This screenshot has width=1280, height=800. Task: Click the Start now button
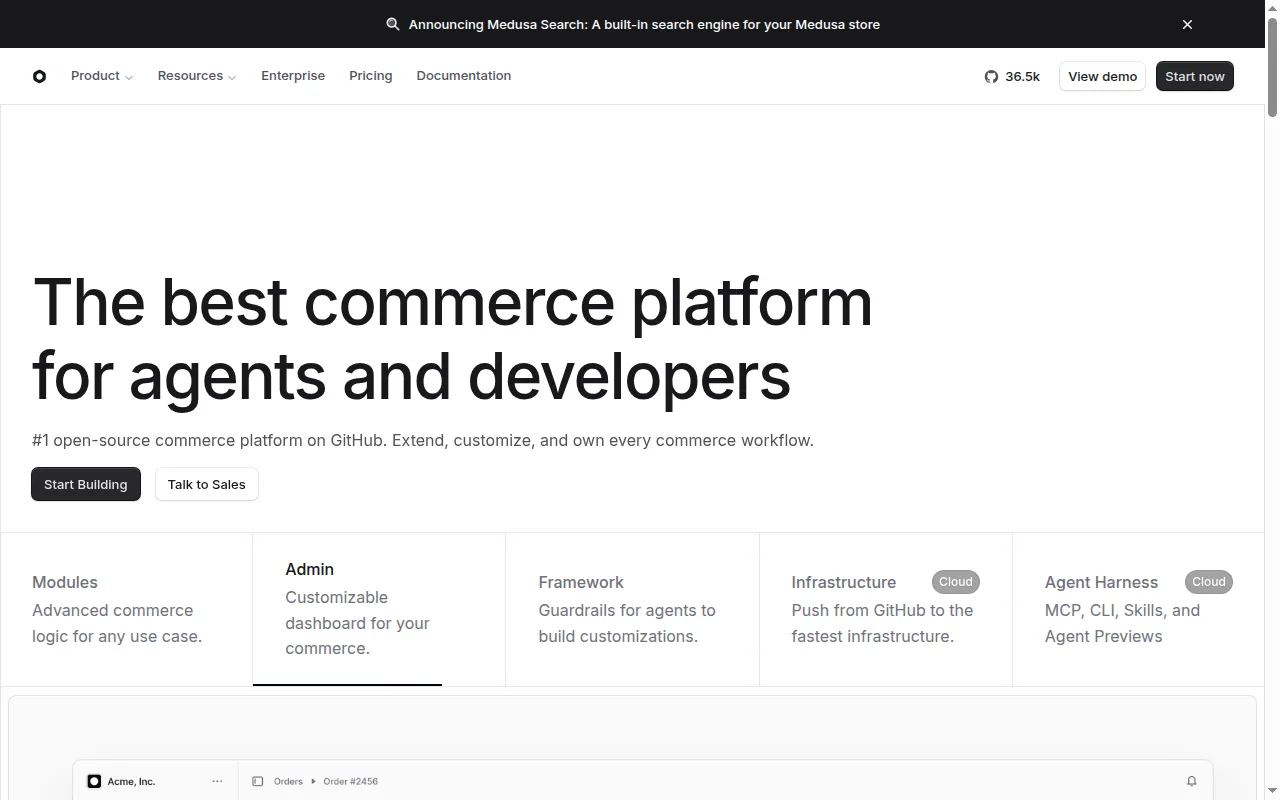tap(1195, 76)
